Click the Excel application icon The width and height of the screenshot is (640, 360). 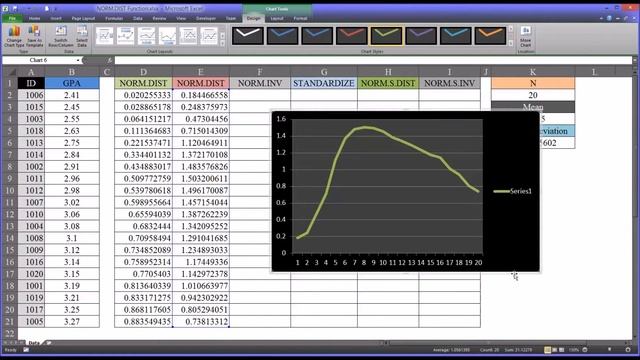pos(6,8)
